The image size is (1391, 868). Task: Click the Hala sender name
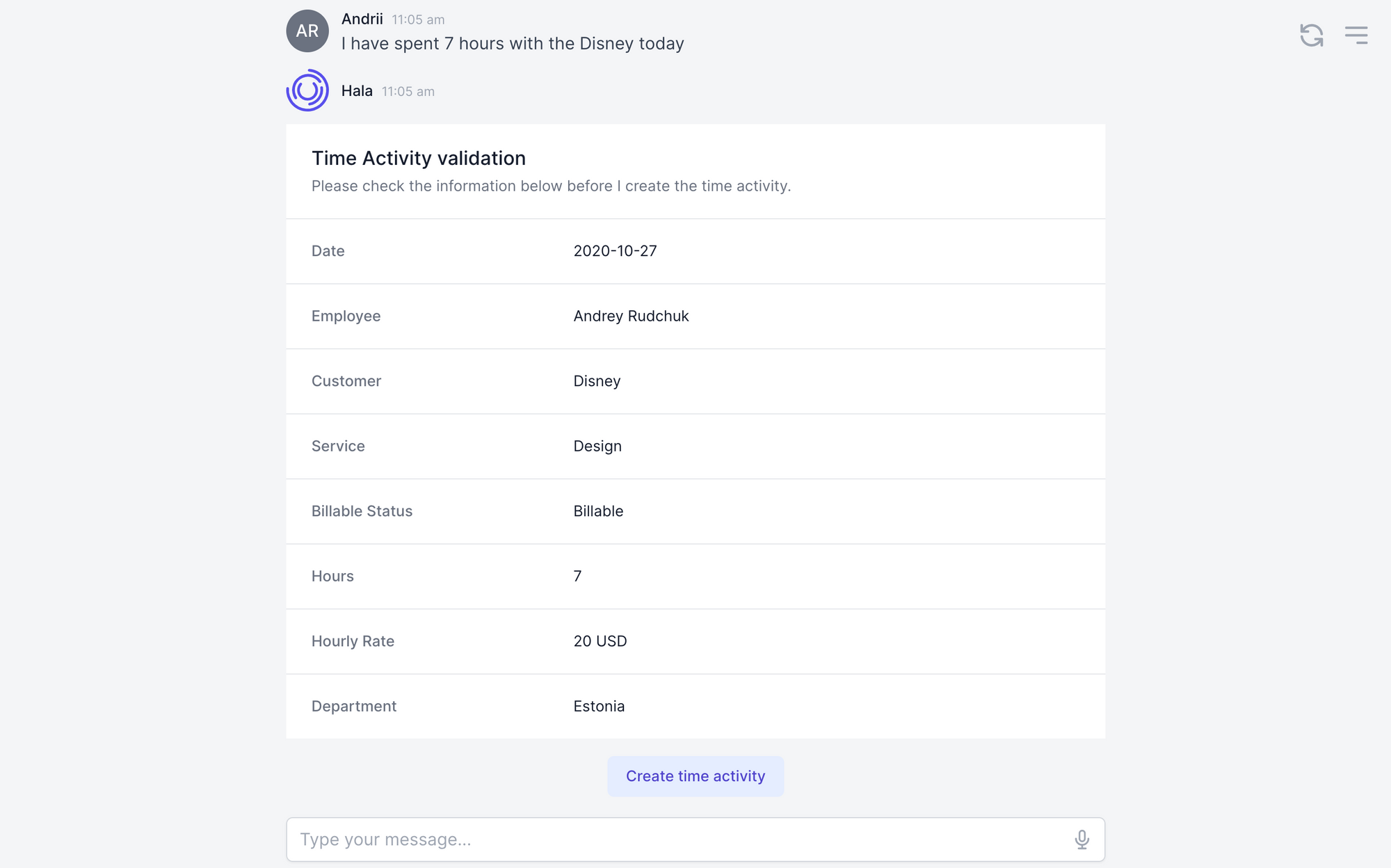357,91
